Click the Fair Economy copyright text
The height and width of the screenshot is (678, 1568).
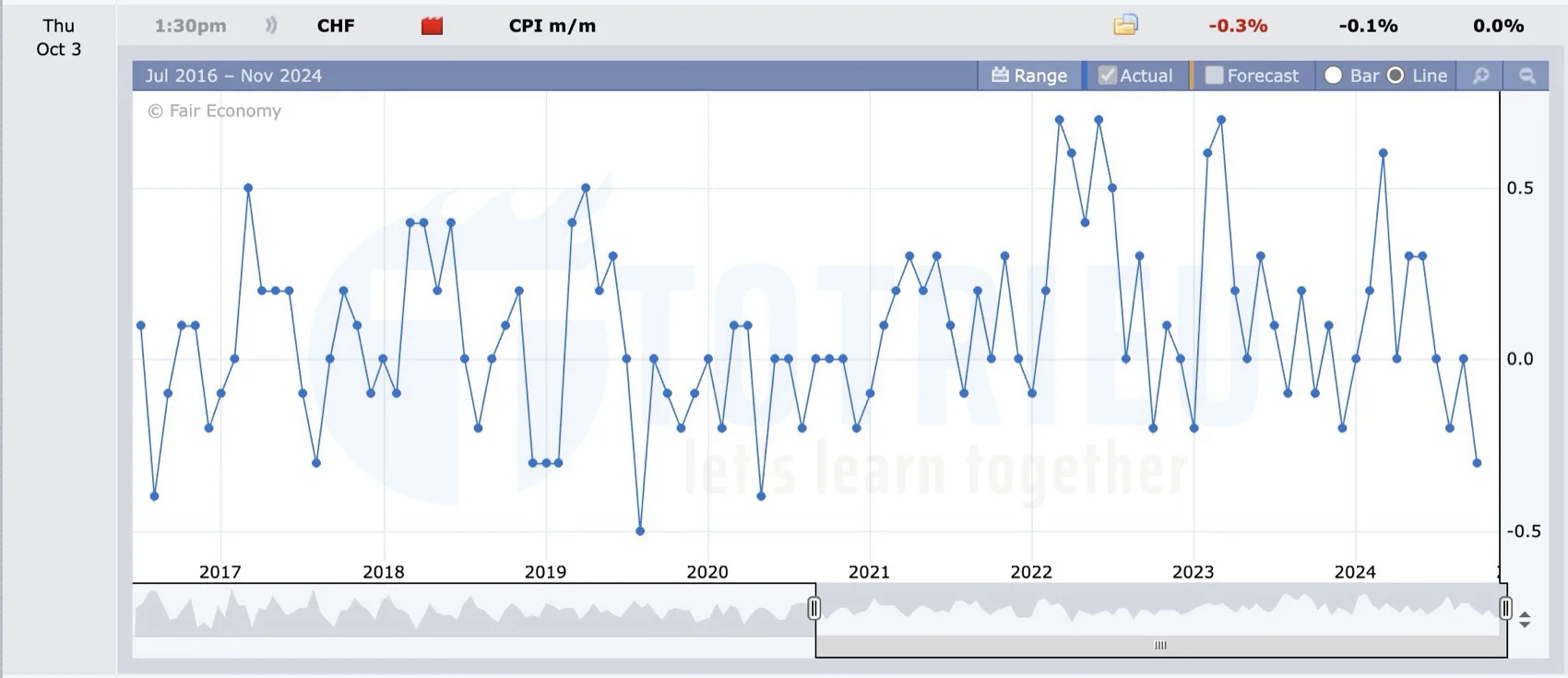tap(214, 111)
